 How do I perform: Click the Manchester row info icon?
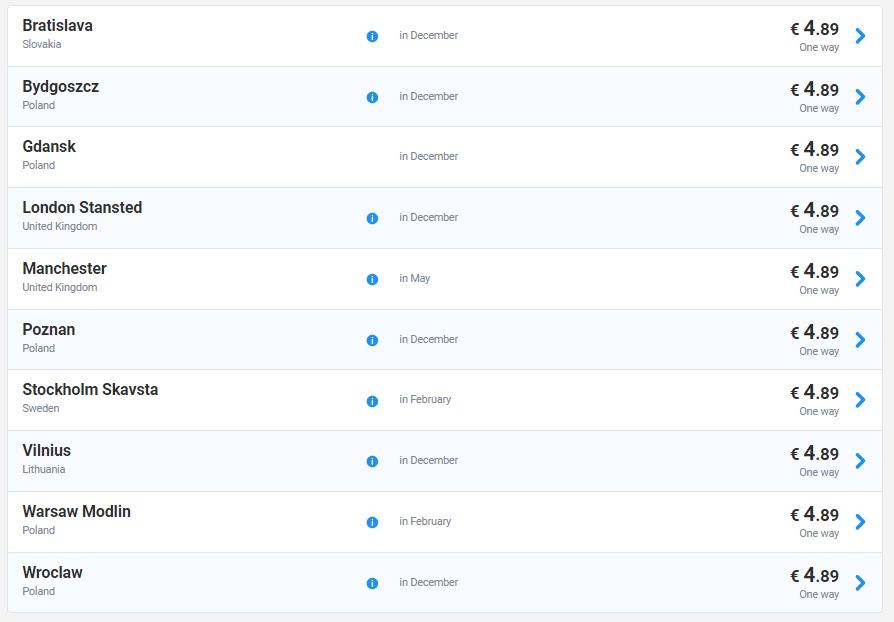tap(372, 279)
